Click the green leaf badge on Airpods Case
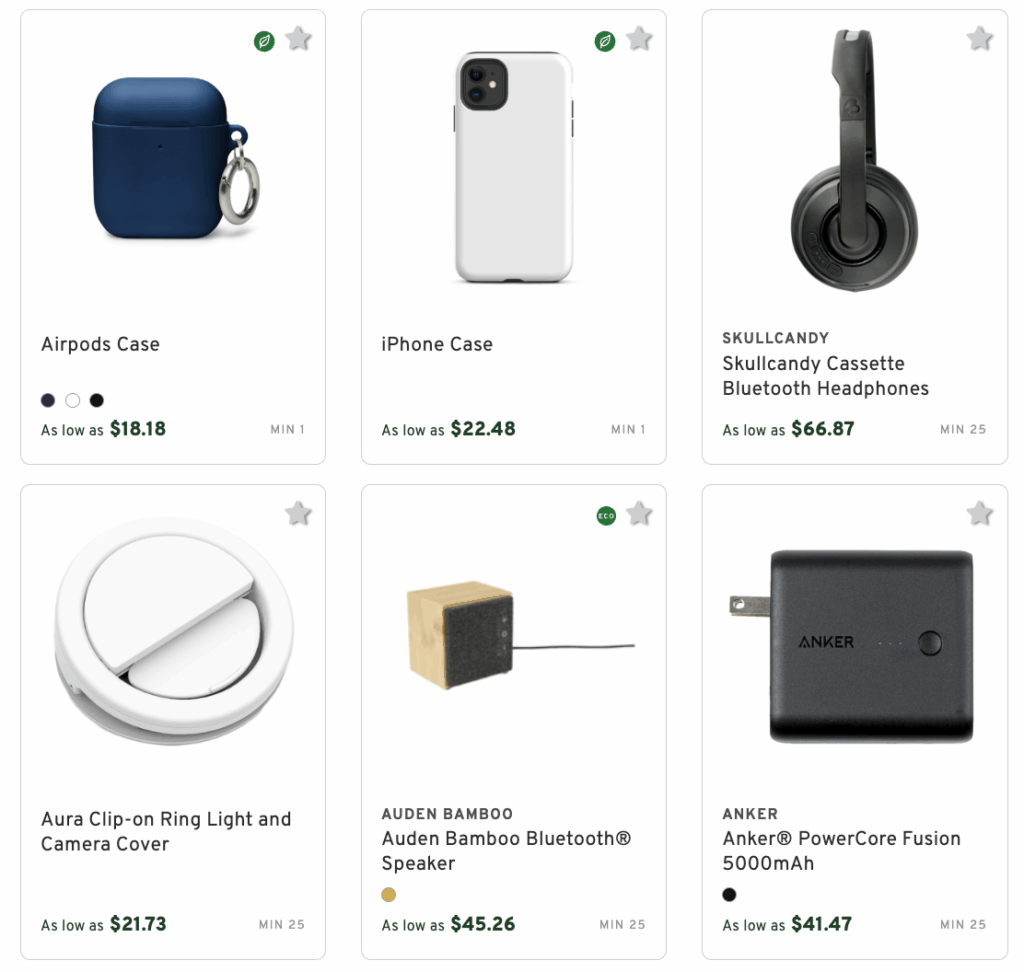This screenshot has height=972, width=1024. coord(264,41)
